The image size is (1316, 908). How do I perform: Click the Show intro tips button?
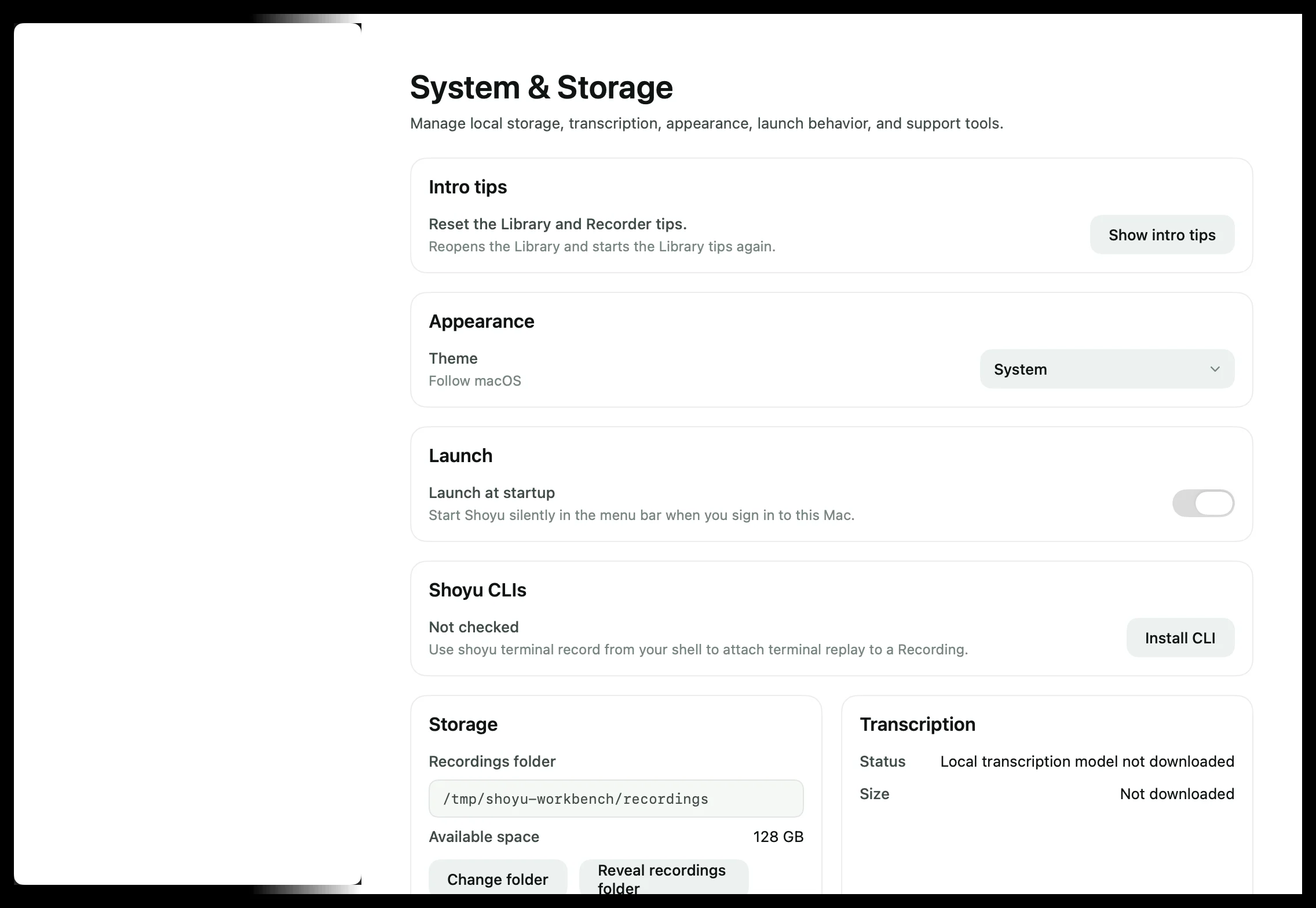(1162, 235)
